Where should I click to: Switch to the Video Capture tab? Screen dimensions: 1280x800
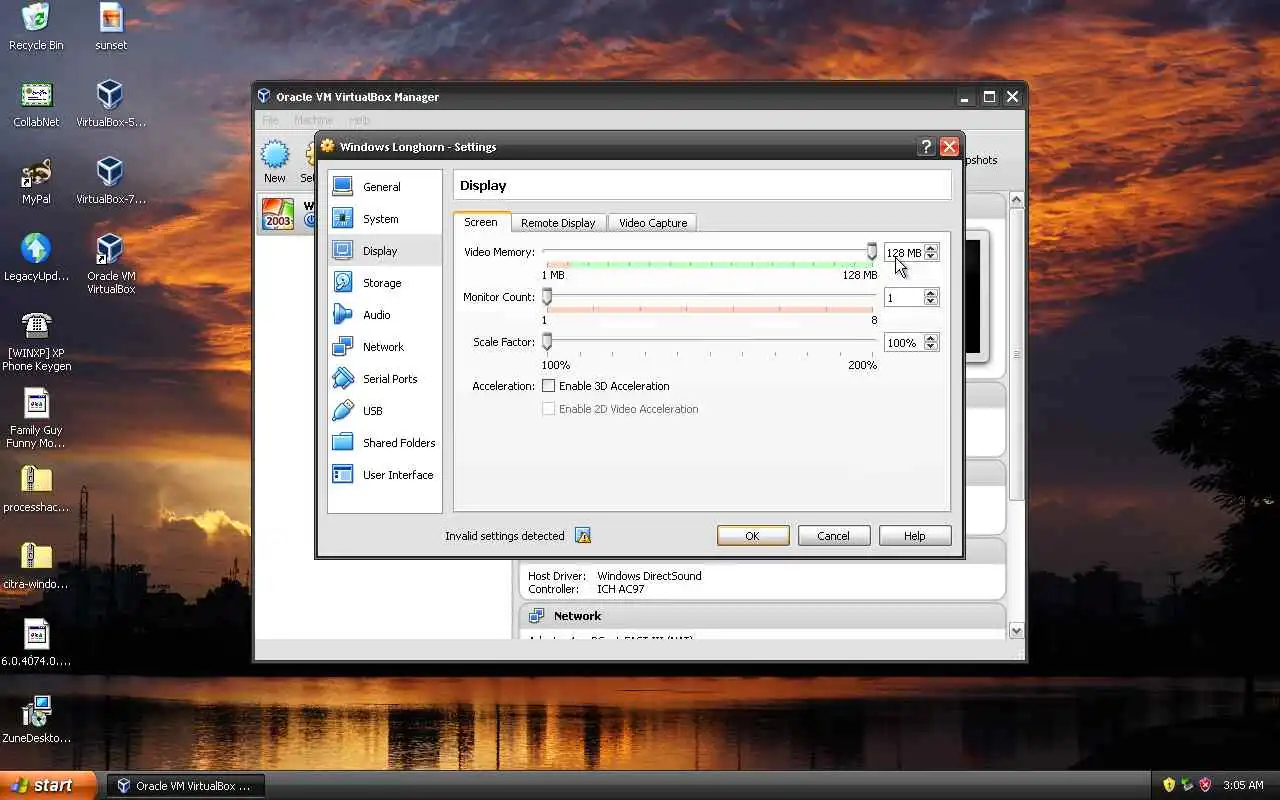(x=653, y=223)
